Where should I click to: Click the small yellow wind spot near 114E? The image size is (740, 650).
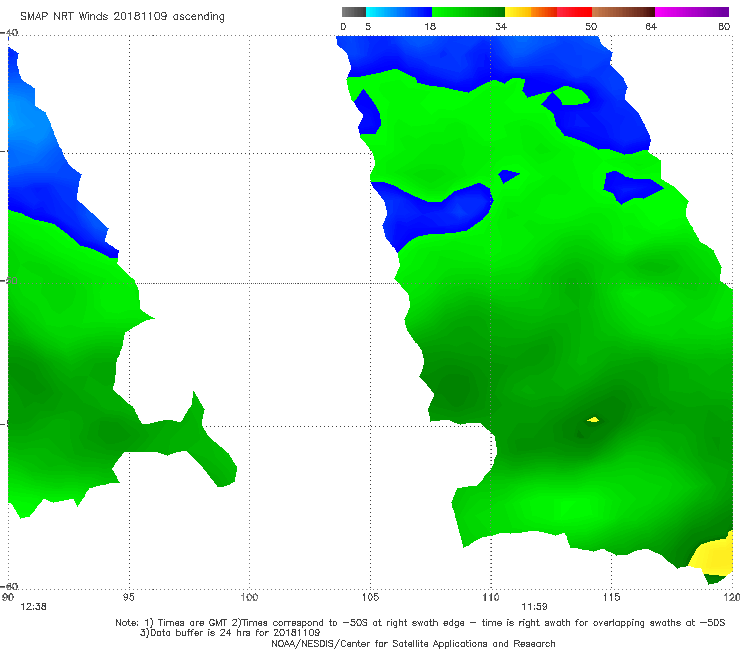click(x=593, y=419)
